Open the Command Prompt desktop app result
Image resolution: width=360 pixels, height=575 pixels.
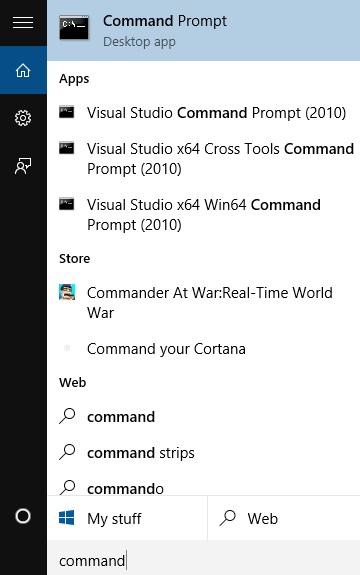coord(203,30)
